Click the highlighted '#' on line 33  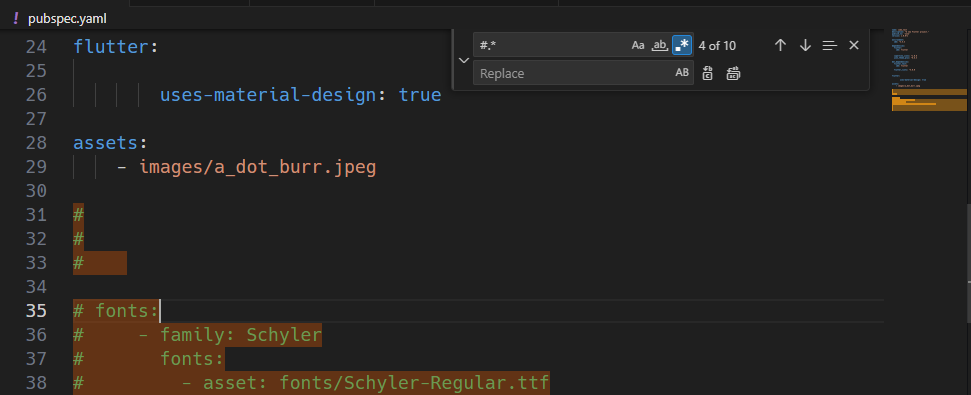(x=79, y=263)
